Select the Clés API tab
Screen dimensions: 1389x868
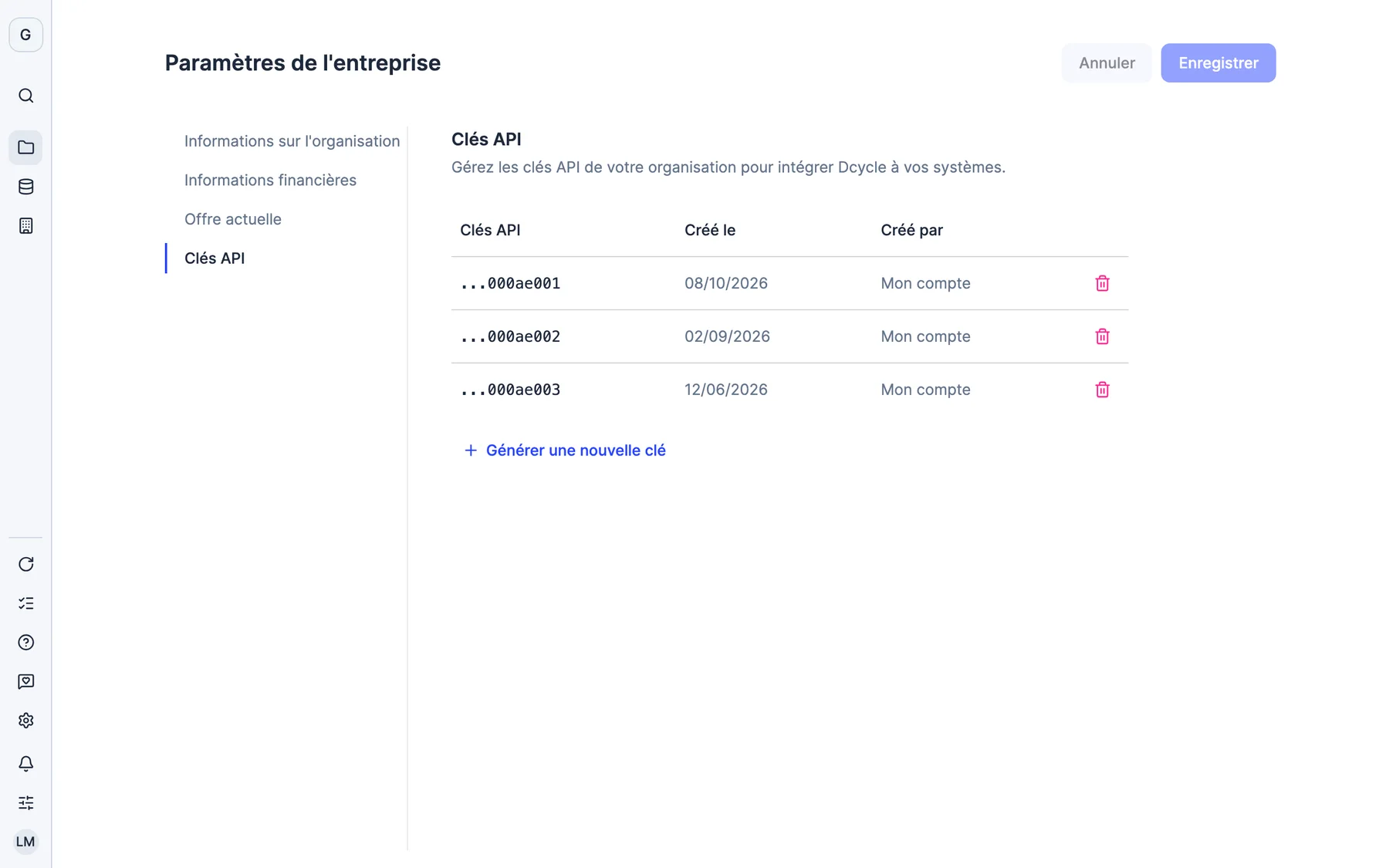click(x=215, y=258)
